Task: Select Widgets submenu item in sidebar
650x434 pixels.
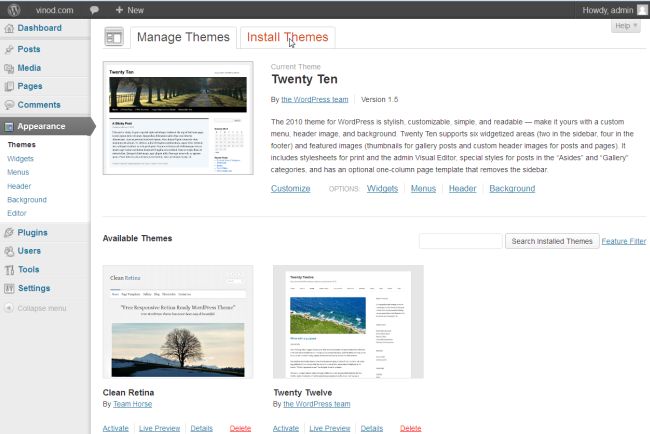Action: click(x=20, y=159)
